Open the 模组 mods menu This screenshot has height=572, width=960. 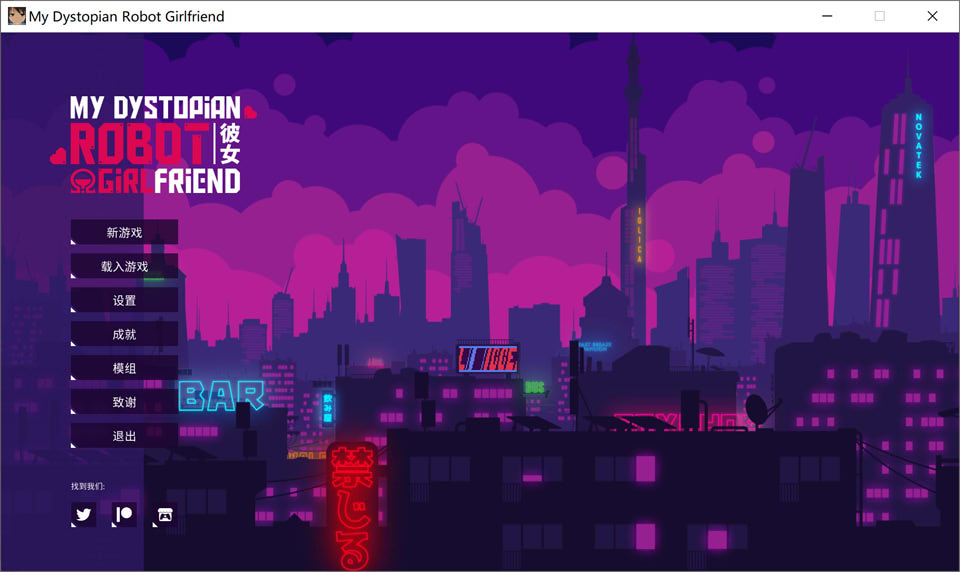click(x=124, y=368)
